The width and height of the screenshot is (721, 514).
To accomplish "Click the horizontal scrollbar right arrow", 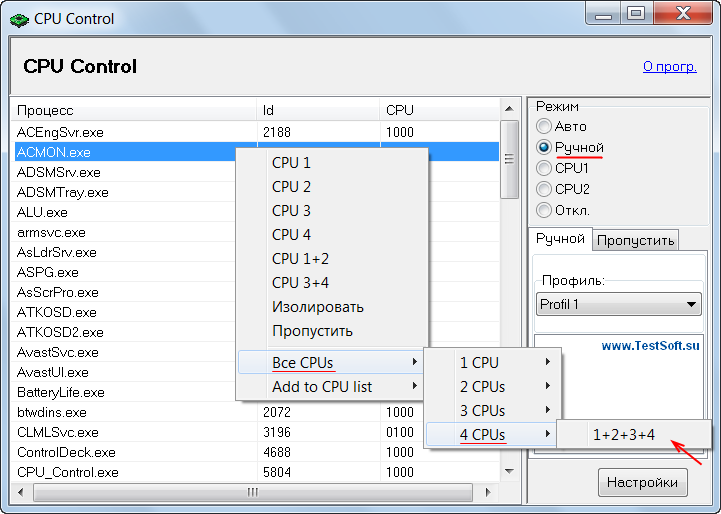I will pyautogui.click(x=493, y=493).
